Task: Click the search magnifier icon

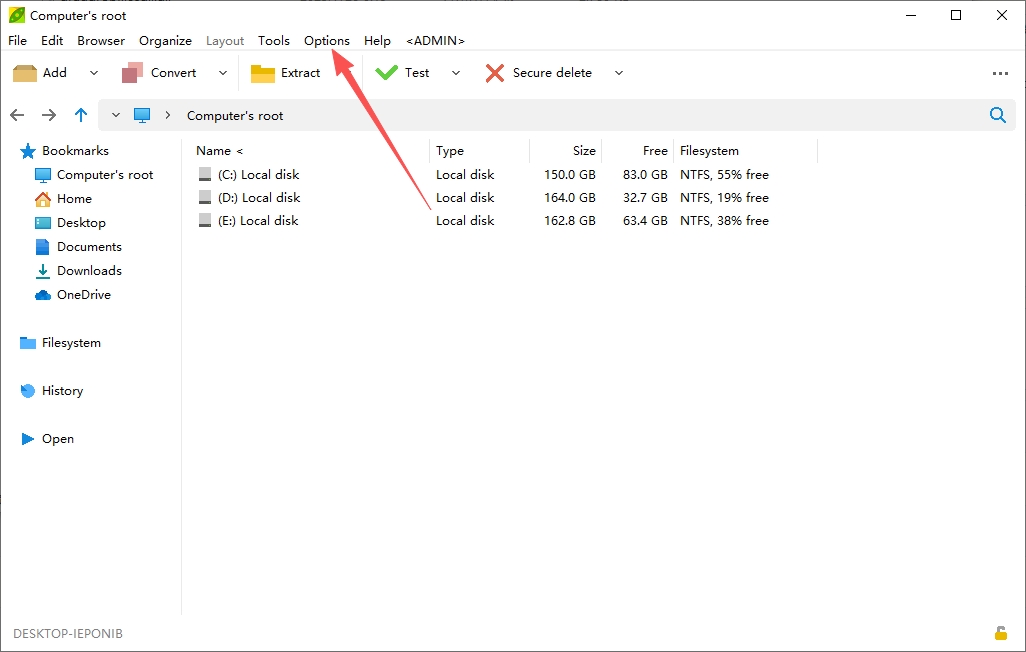Action: (997, 115)
